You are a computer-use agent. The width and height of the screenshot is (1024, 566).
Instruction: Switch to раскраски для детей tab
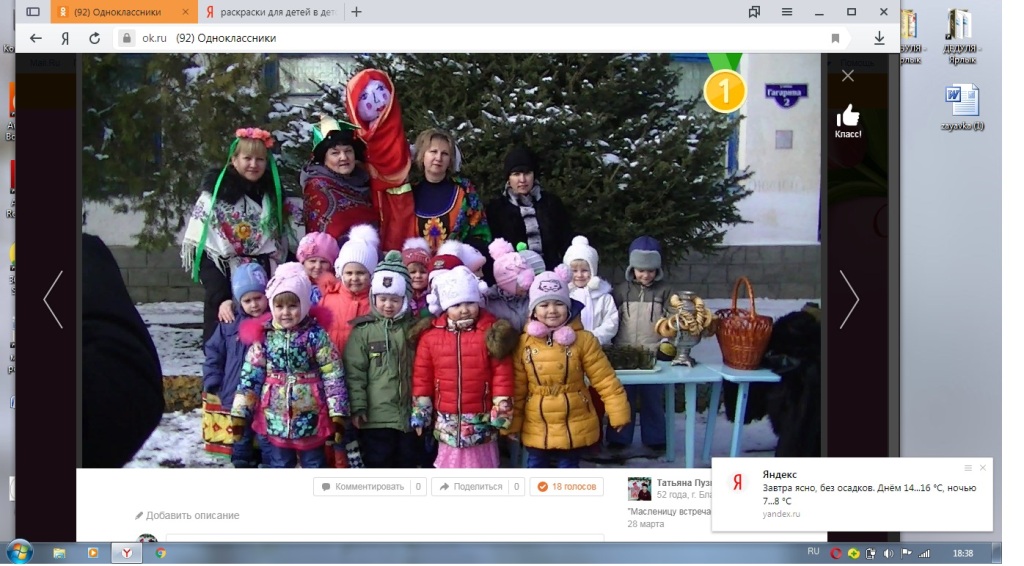[268, 12]
